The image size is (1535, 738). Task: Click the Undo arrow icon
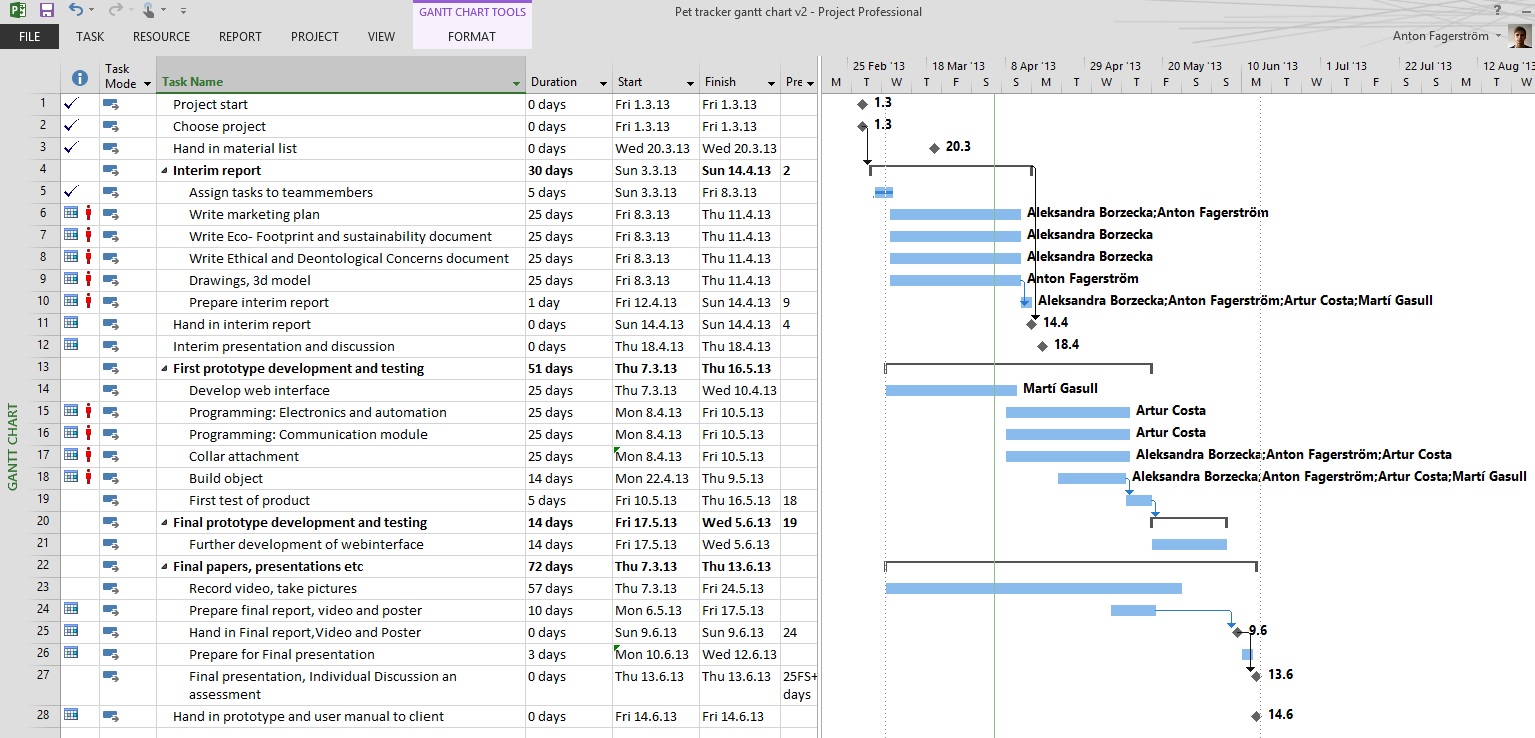[x=76, y=10]
